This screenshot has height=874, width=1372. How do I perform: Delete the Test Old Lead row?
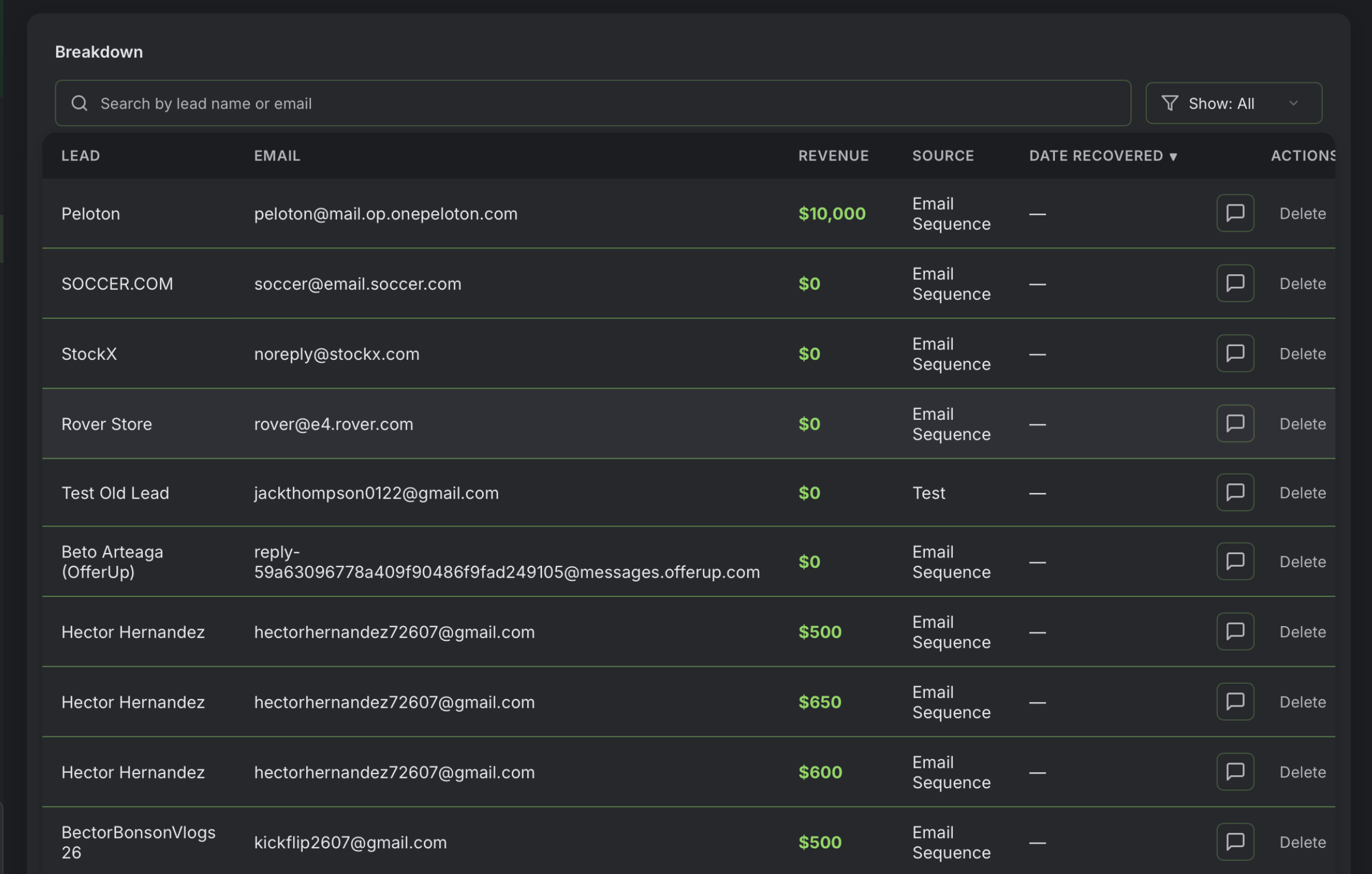coord(1302,493)
